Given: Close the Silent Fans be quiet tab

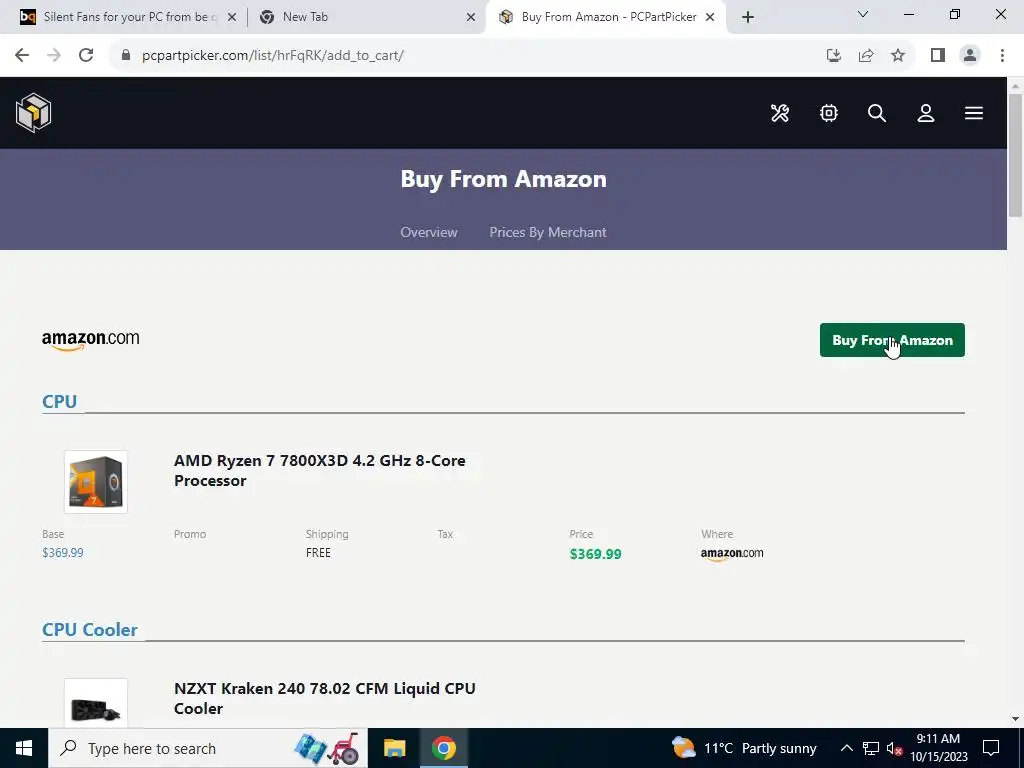Looking at the screenshot, I should (x=231, y=17).
